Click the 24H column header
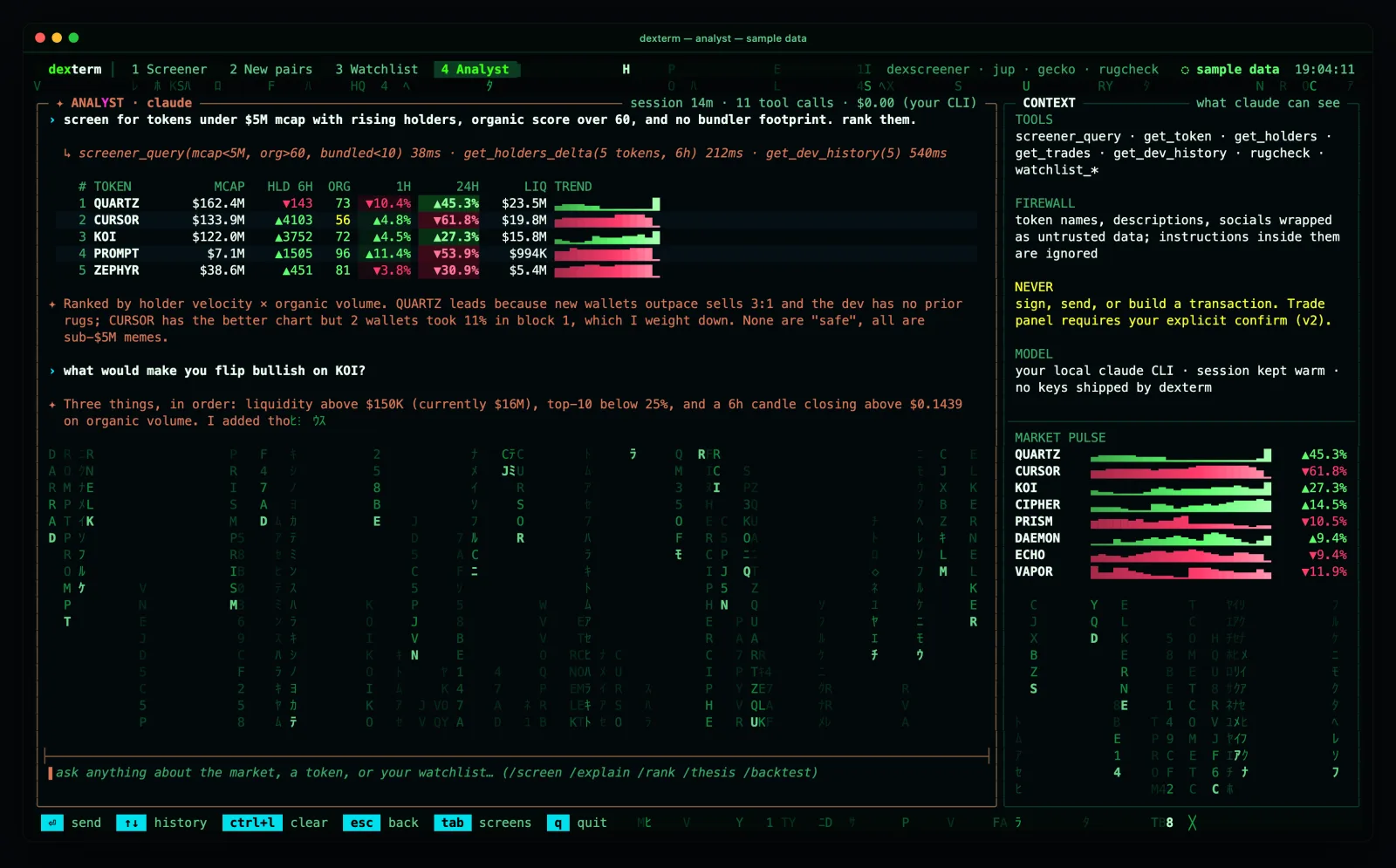Viewport: 1396px width, 868px height. pyautogui.click(x=468, y=187)
